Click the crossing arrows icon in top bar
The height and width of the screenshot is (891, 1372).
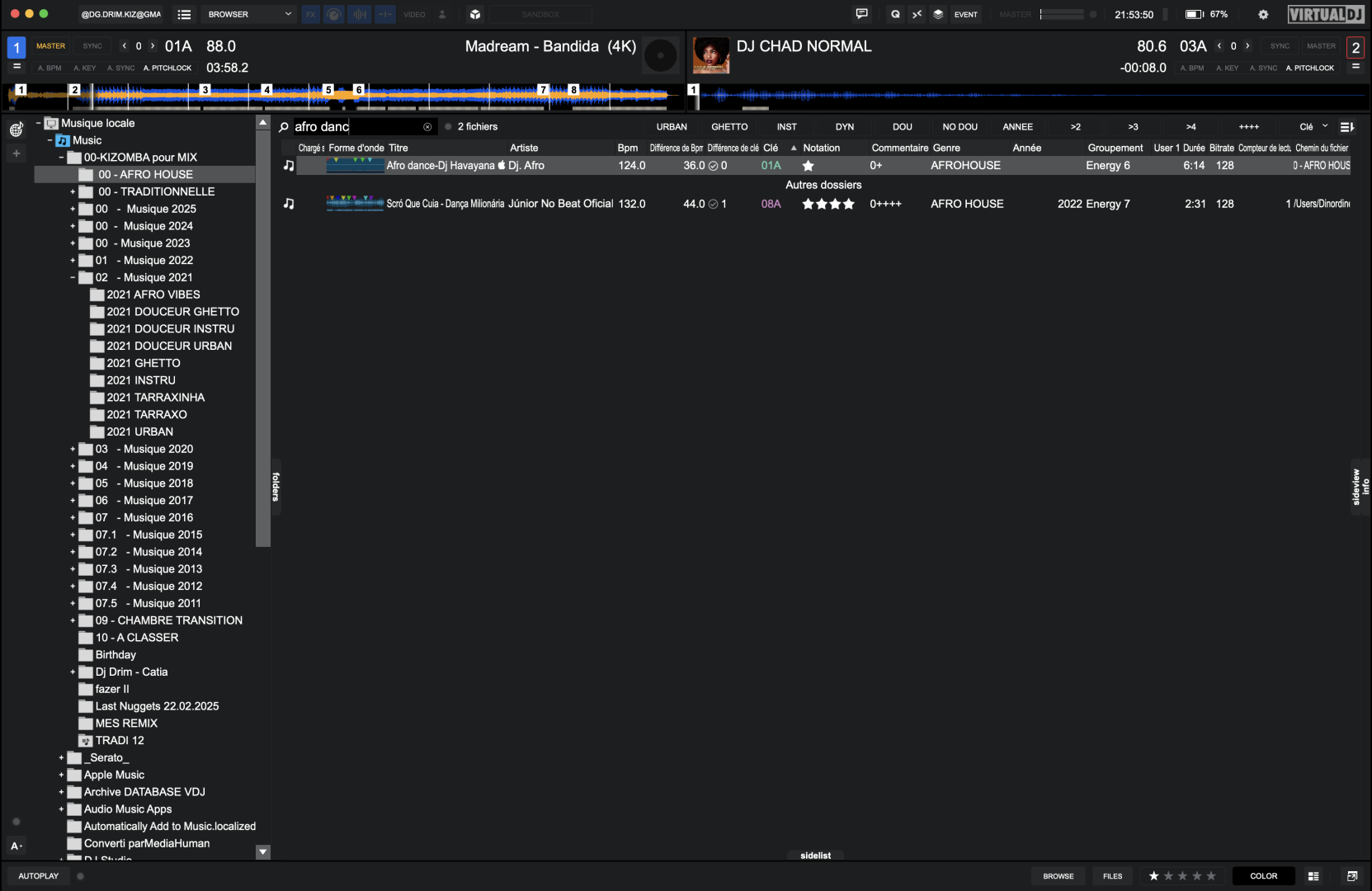917,14
